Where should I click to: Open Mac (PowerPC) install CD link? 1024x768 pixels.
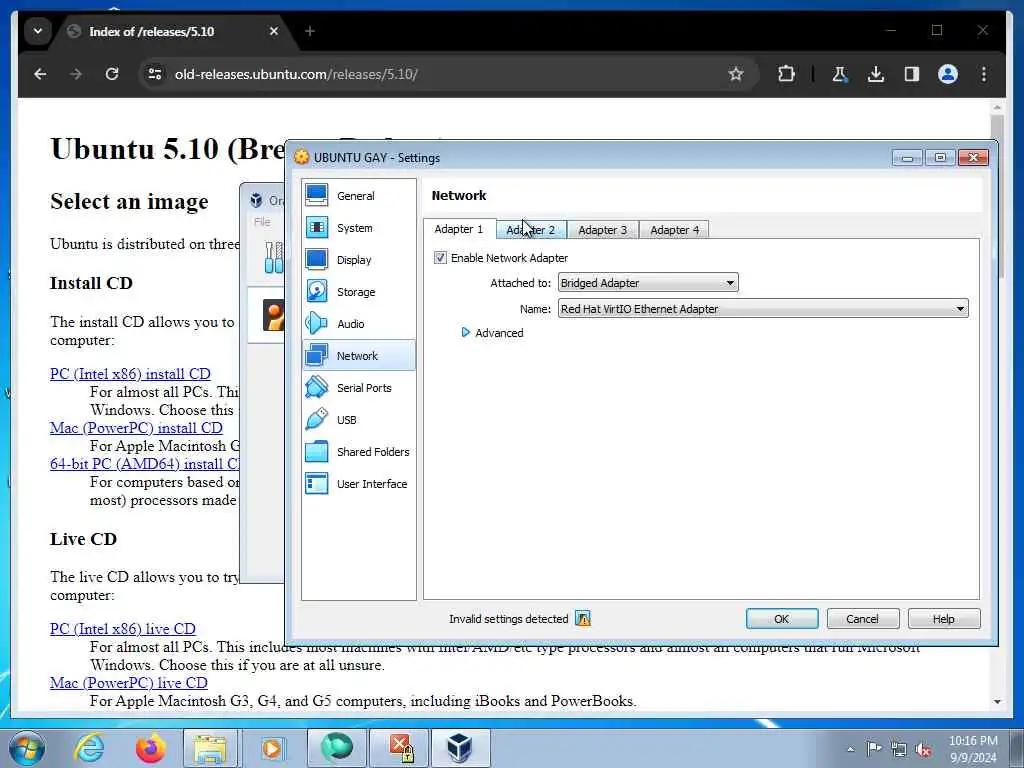pyautogui.click(x=136, y=428)
